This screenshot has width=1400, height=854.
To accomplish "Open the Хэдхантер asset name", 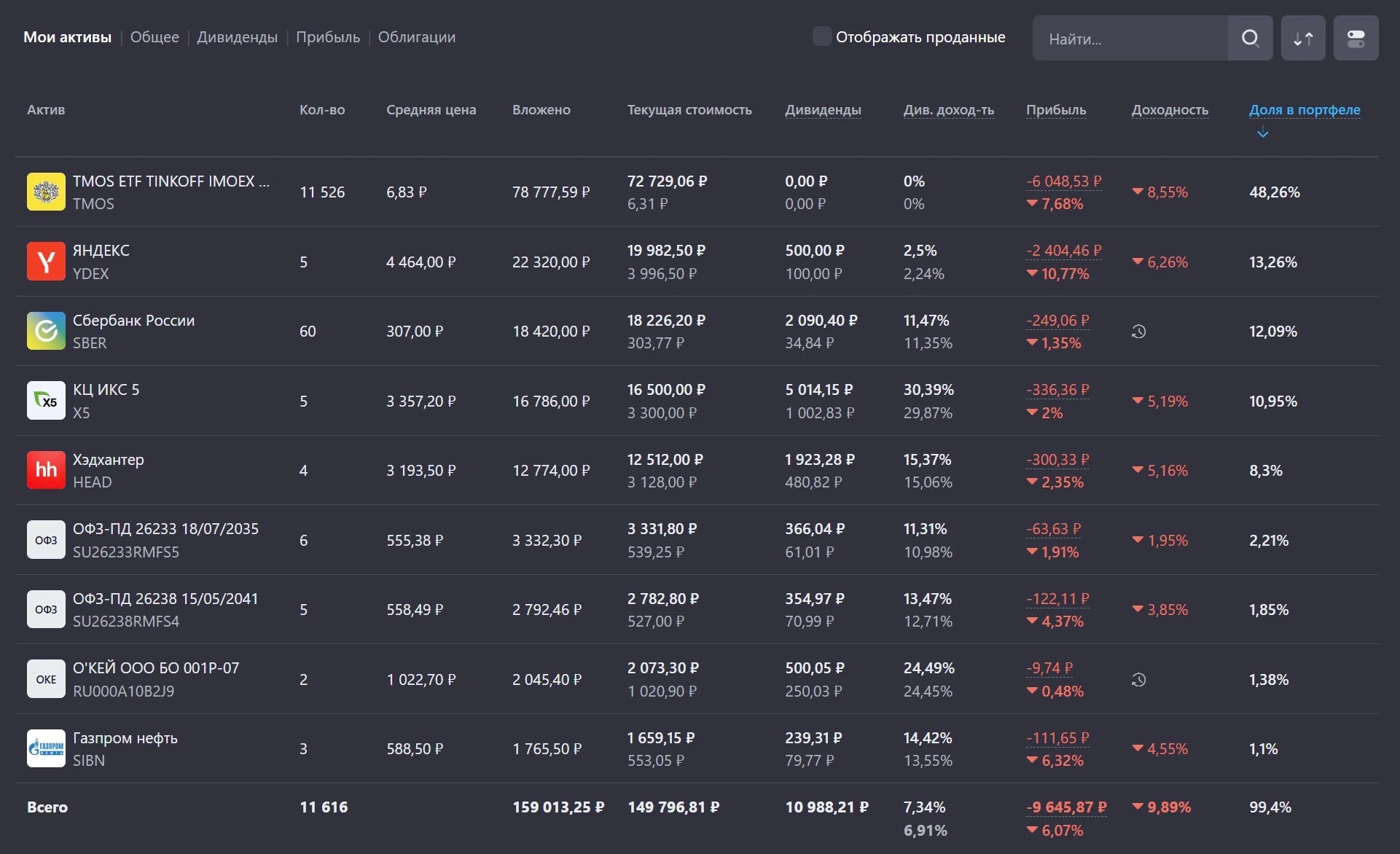I will pos(109,460).
